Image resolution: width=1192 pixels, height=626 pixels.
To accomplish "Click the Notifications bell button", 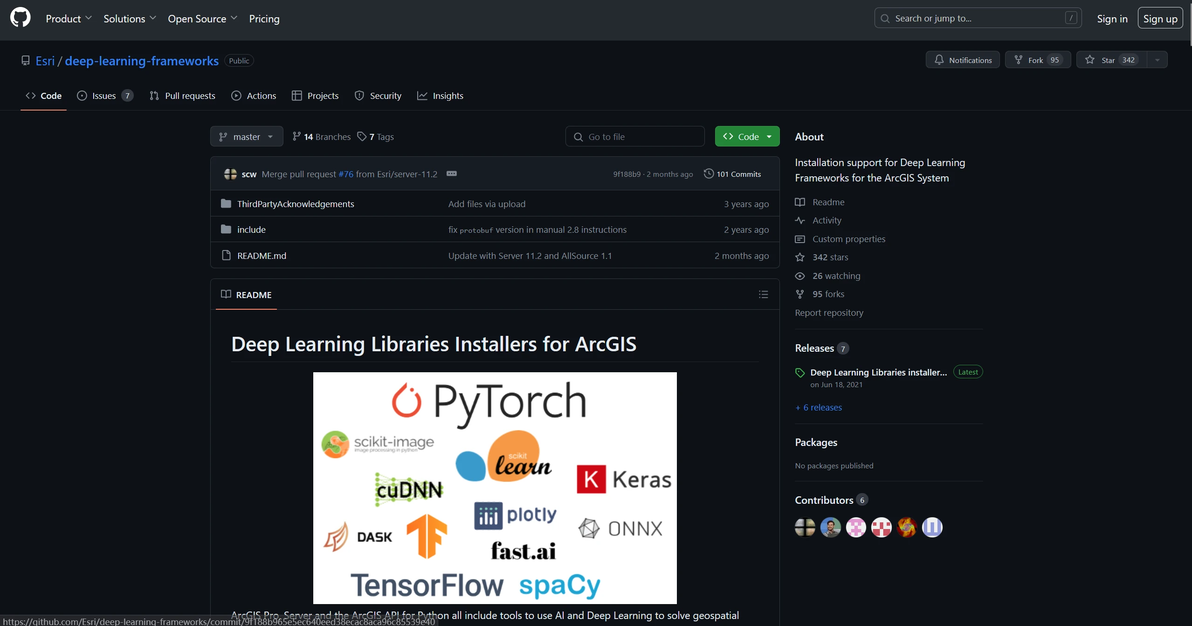I will [962, 60].
